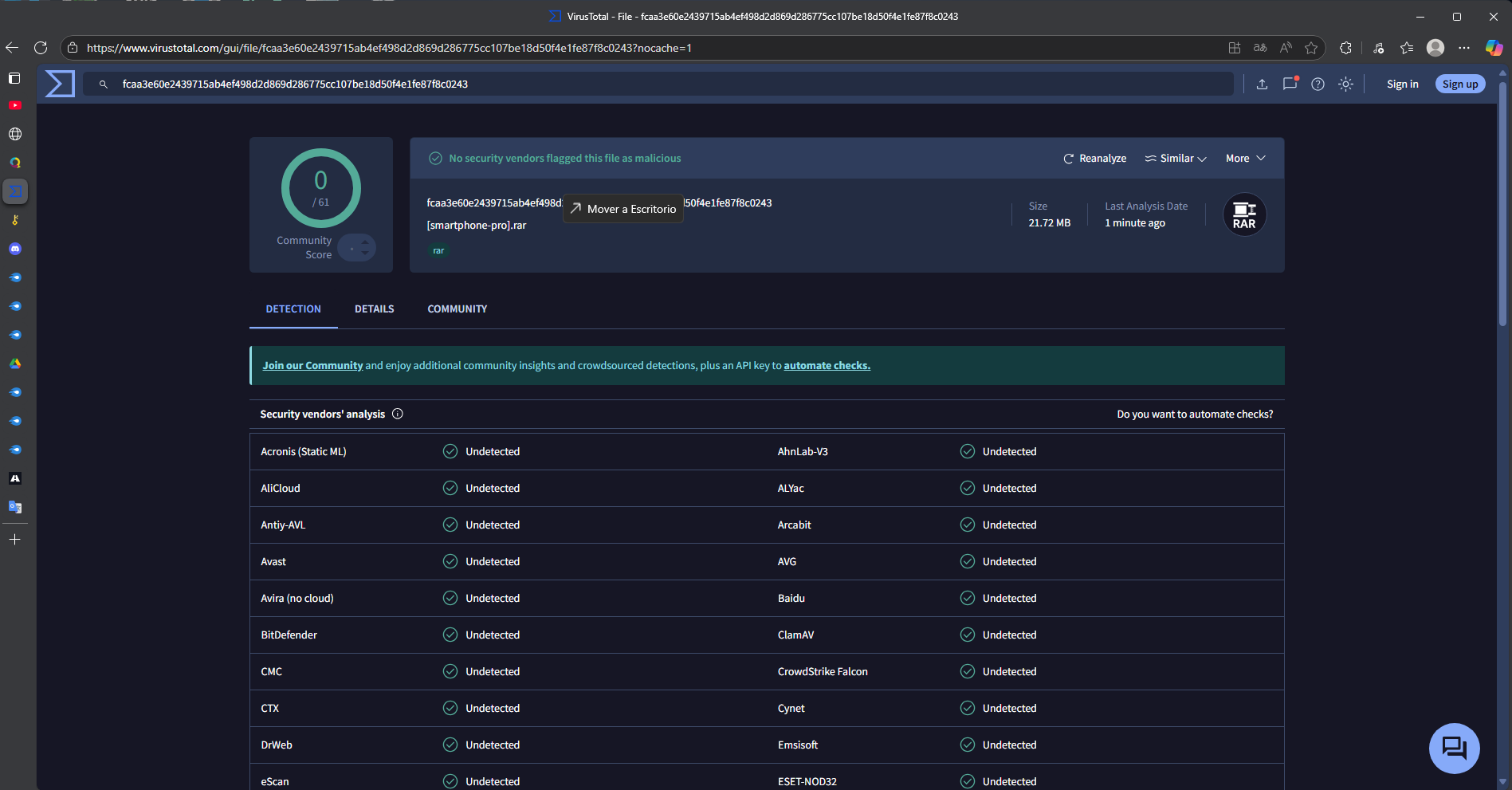
Task: Open the Read aloud icon in address bar
Action: pyautogui.click(x=1286, y=48)
